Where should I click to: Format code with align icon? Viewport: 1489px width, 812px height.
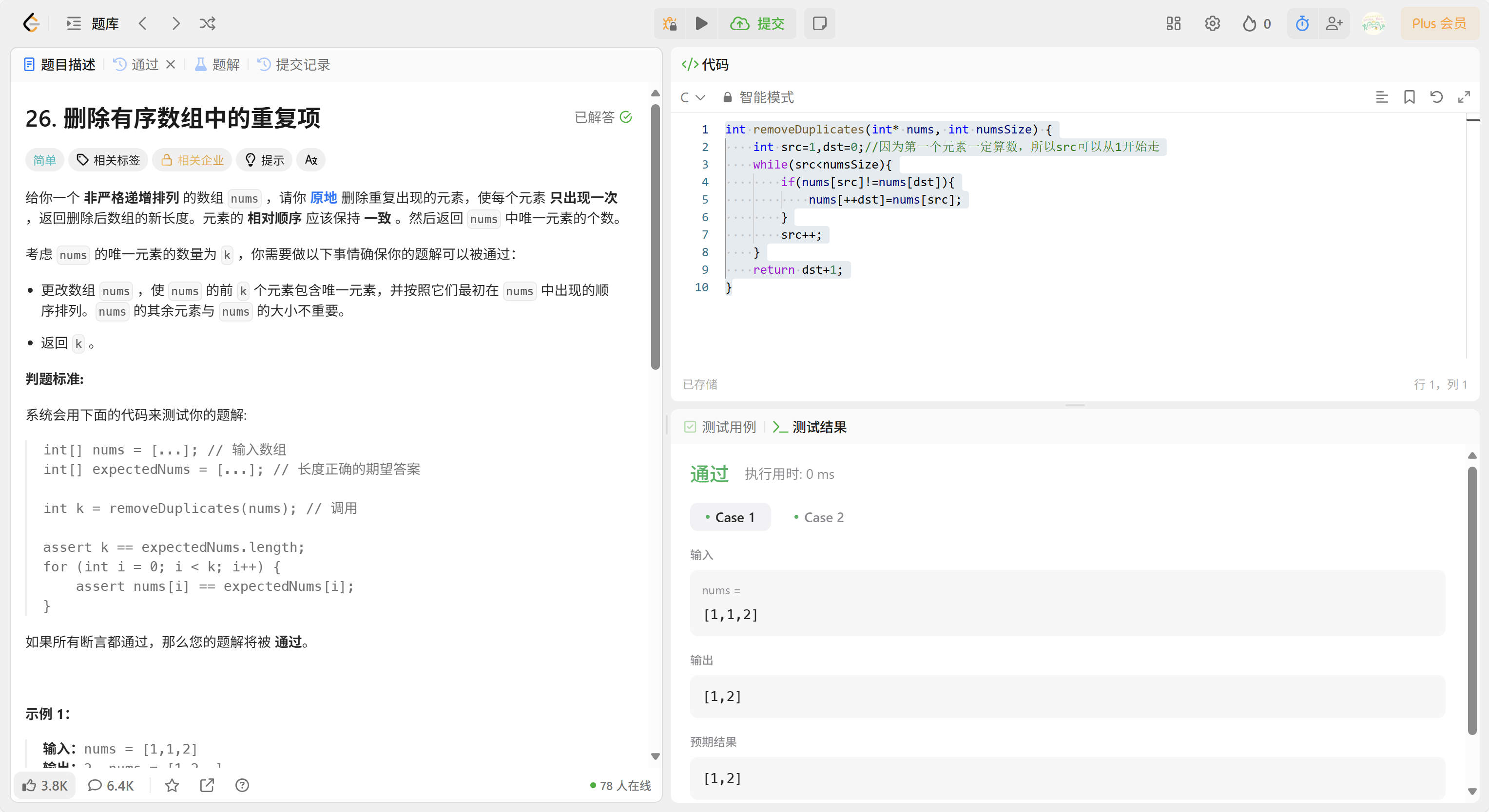[x=1381, y=97]
